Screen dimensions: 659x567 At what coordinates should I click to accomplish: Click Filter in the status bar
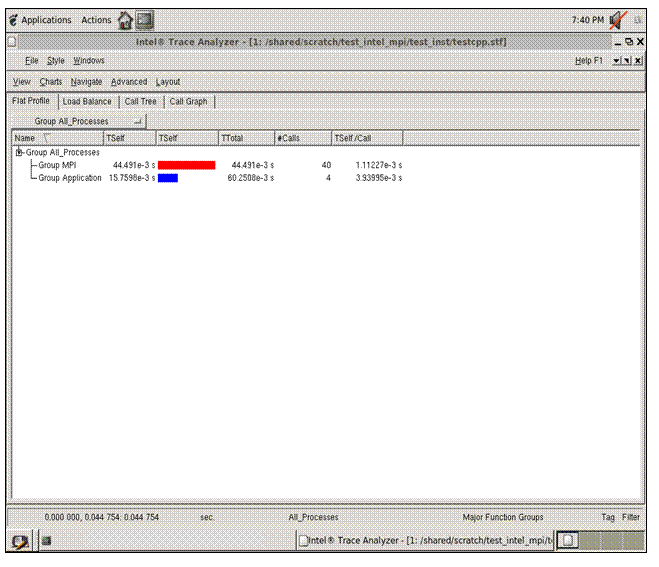click(631, 517)
